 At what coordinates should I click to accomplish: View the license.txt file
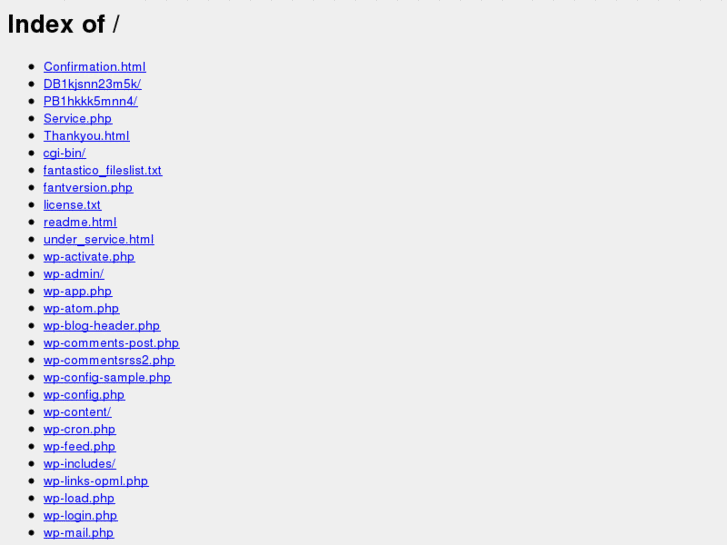[x=72, y=205]
